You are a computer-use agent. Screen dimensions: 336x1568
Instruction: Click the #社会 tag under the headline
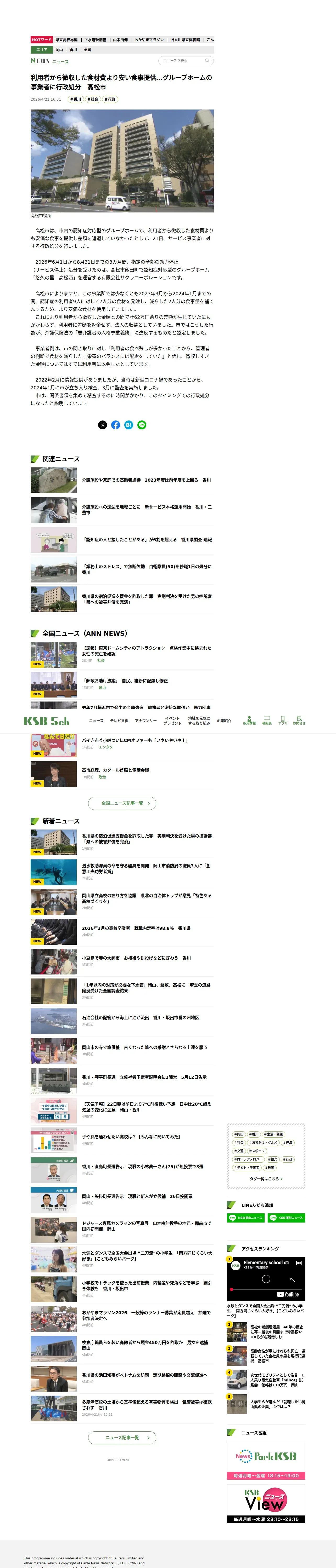(x=93, y=99)
